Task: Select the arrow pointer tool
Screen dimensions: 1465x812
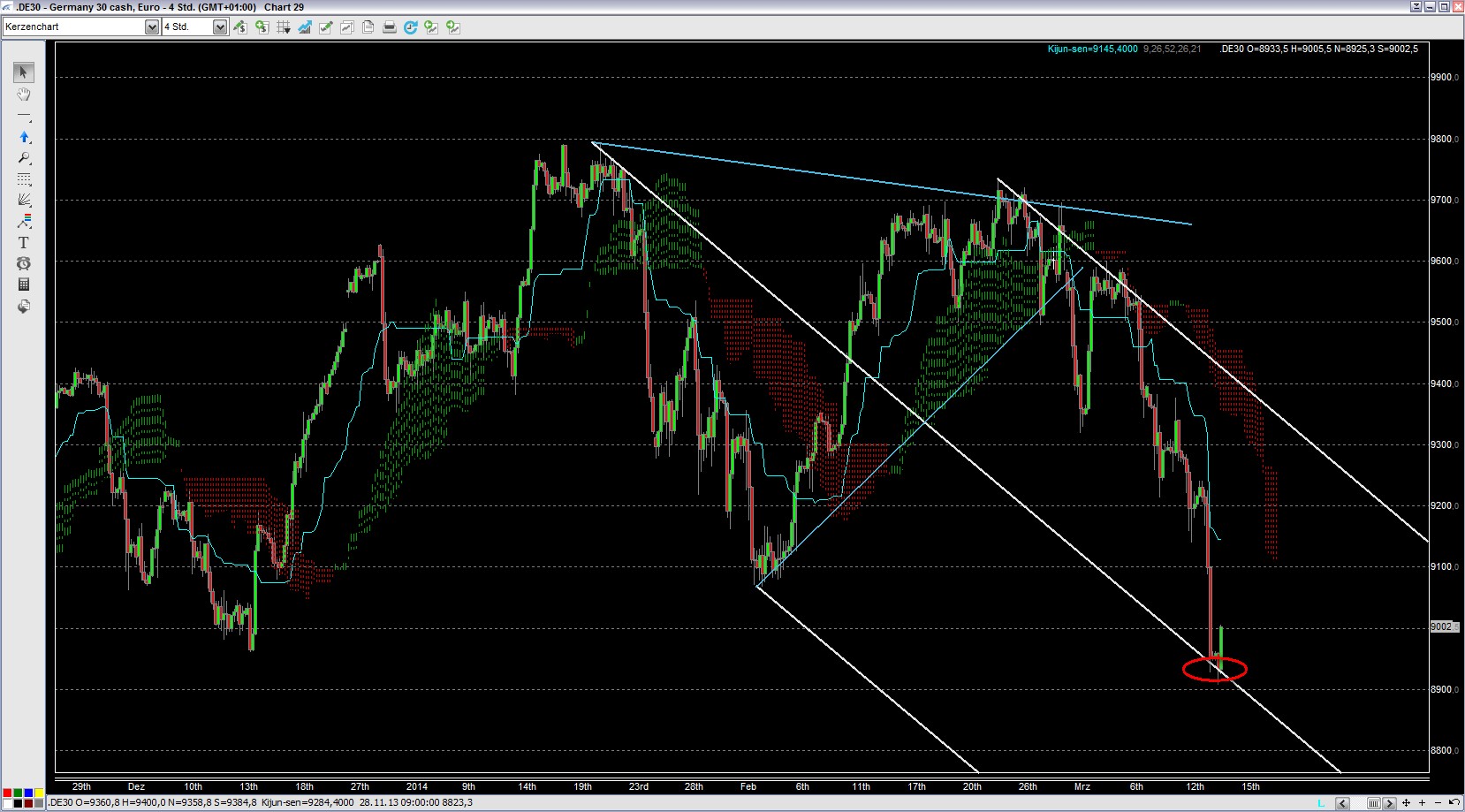Action: (x=24, y=72)
